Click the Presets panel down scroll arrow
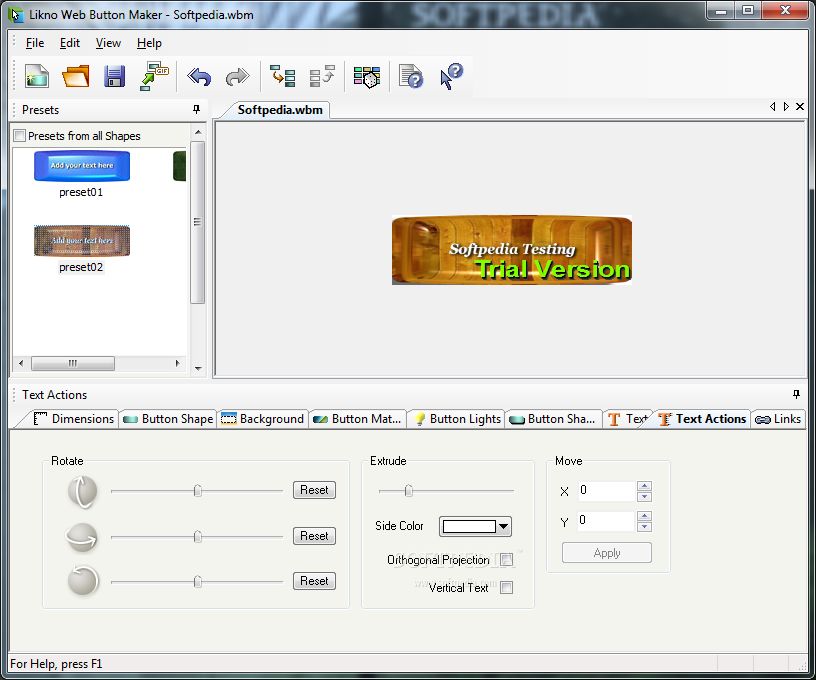Screen dimensions: 816x680 (x=198, y=368)
